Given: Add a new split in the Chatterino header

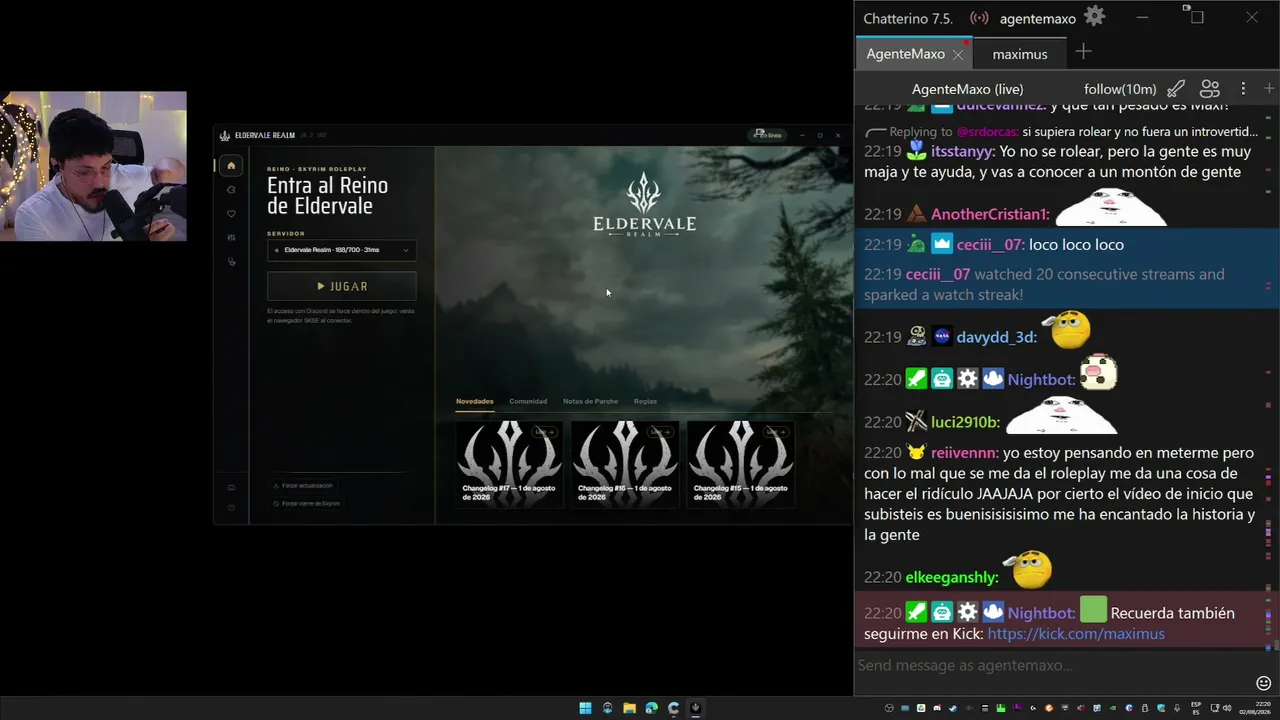Looking at the screenshot, I should click(x=1269, y=89).
